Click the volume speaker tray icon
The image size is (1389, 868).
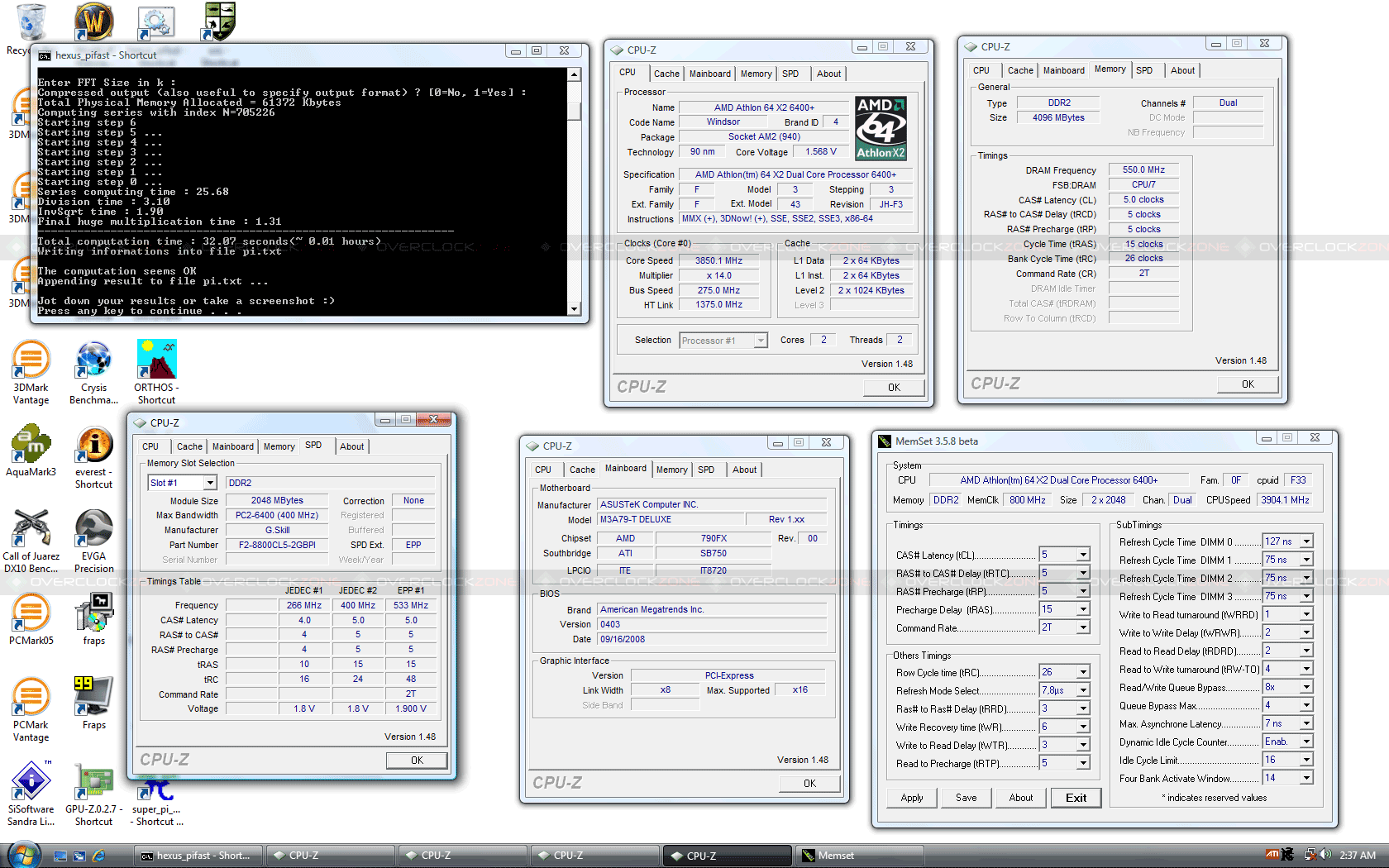(1325, 855)
